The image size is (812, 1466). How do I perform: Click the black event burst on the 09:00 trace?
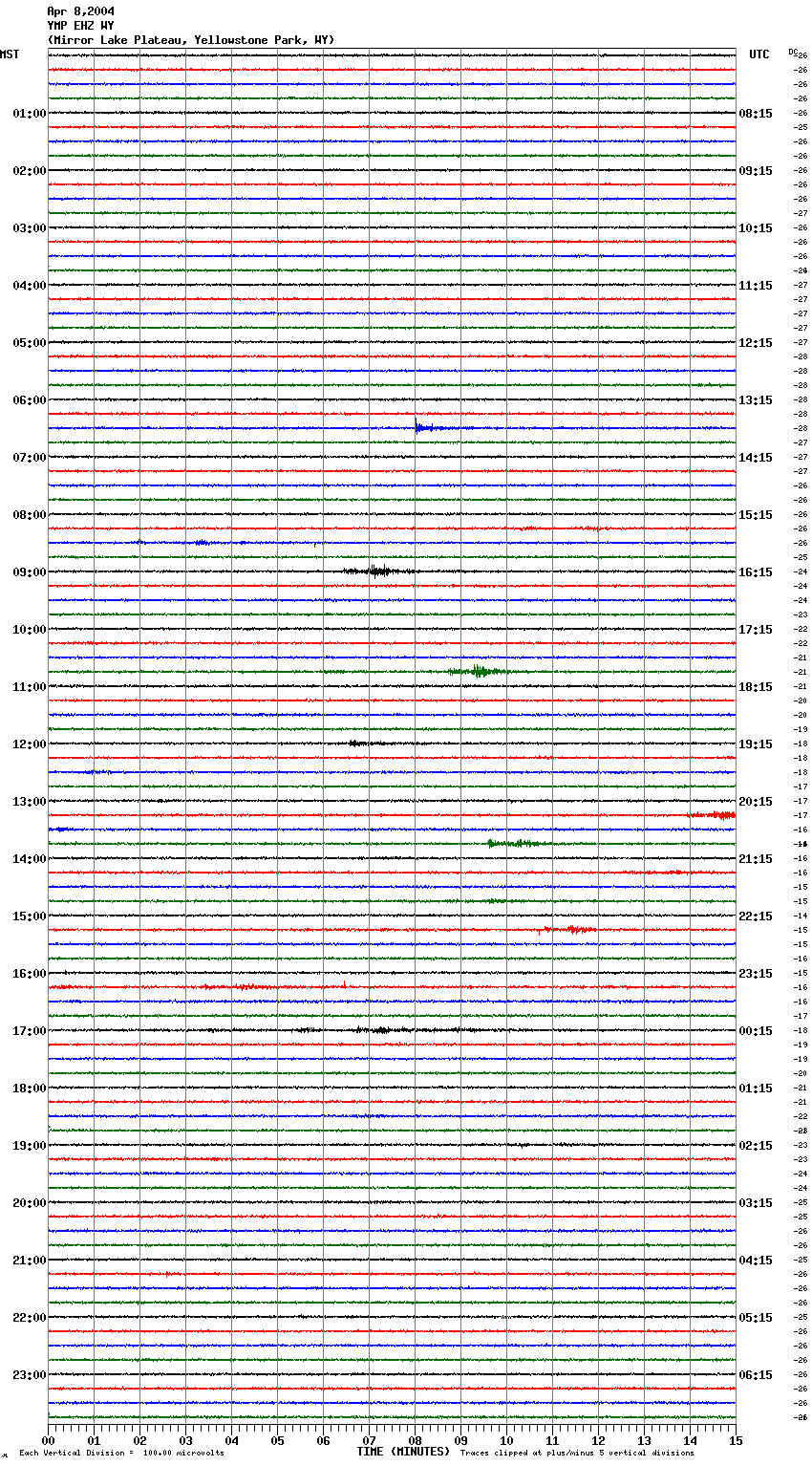click(380, 571)
